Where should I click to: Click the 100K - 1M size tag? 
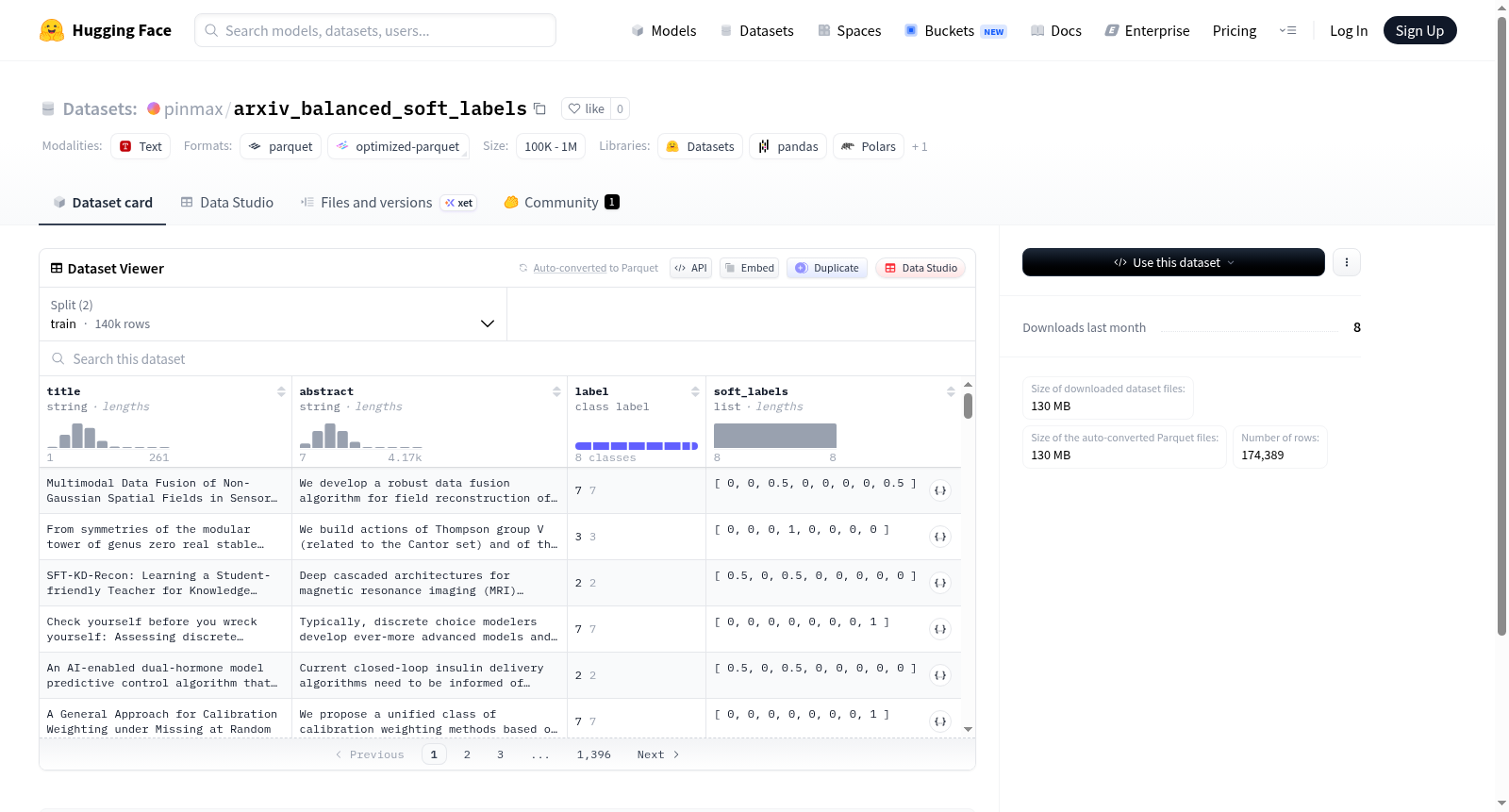(551, 146)
